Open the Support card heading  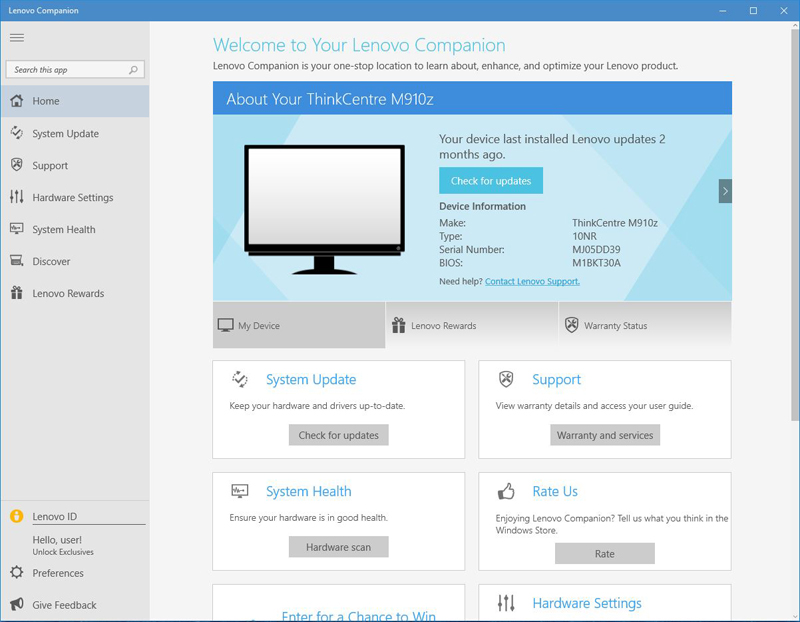[556, 380]
